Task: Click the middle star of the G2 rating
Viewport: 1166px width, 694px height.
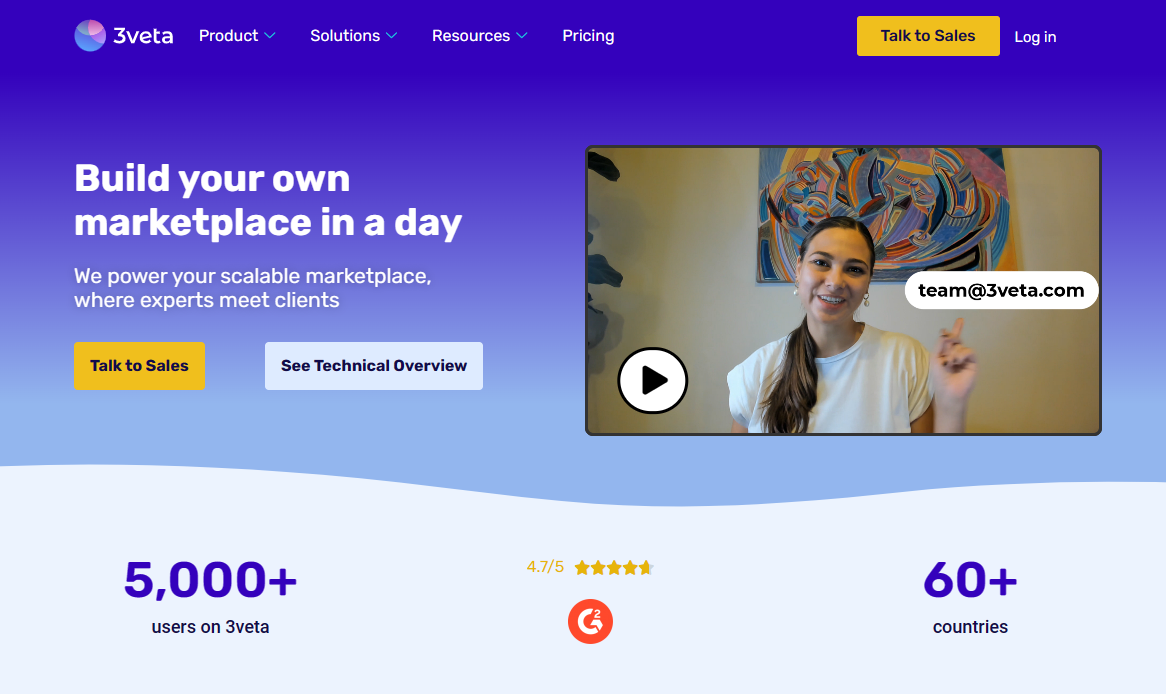Action: click(x=613, y=567)
